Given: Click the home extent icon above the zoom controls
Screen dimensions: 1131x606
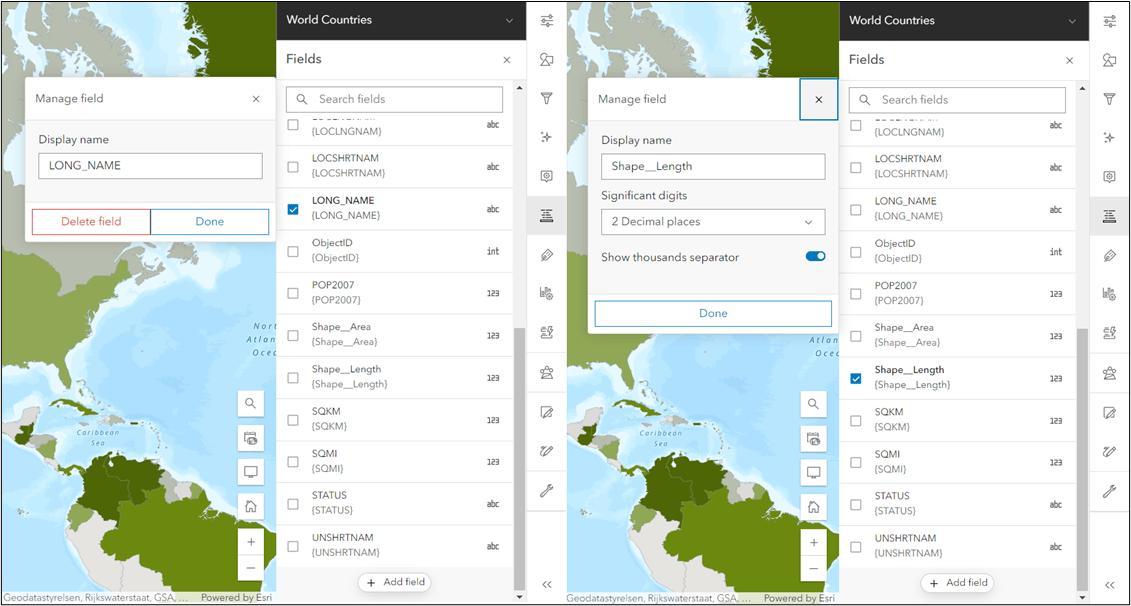Looking at the screenshot, I should point(251,507).
